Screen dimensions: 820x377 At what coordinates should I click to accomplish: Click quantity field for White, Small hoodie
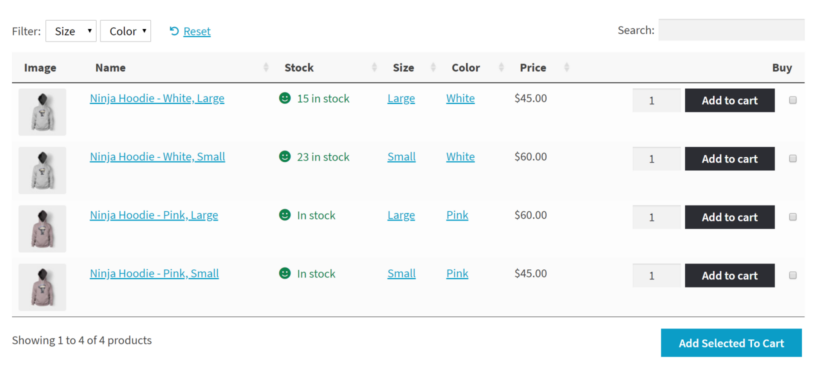tap(656, 158)
